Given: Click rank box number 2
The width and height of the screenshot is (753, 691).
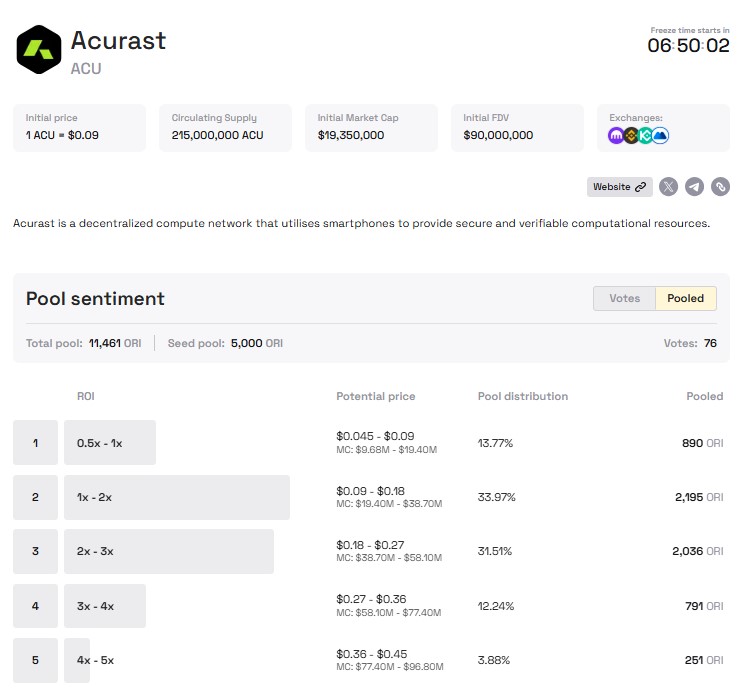Looking at the screenshot, I should point(36,497).
